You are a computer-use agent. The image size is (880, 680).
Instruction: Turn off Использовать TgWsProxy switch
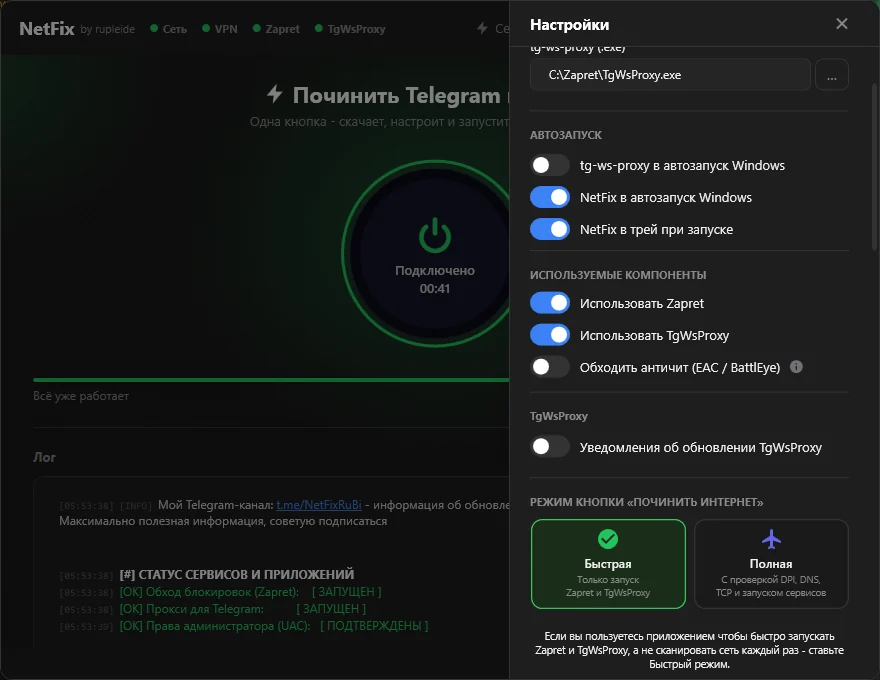pyautogui.click(x=550, y=335)
